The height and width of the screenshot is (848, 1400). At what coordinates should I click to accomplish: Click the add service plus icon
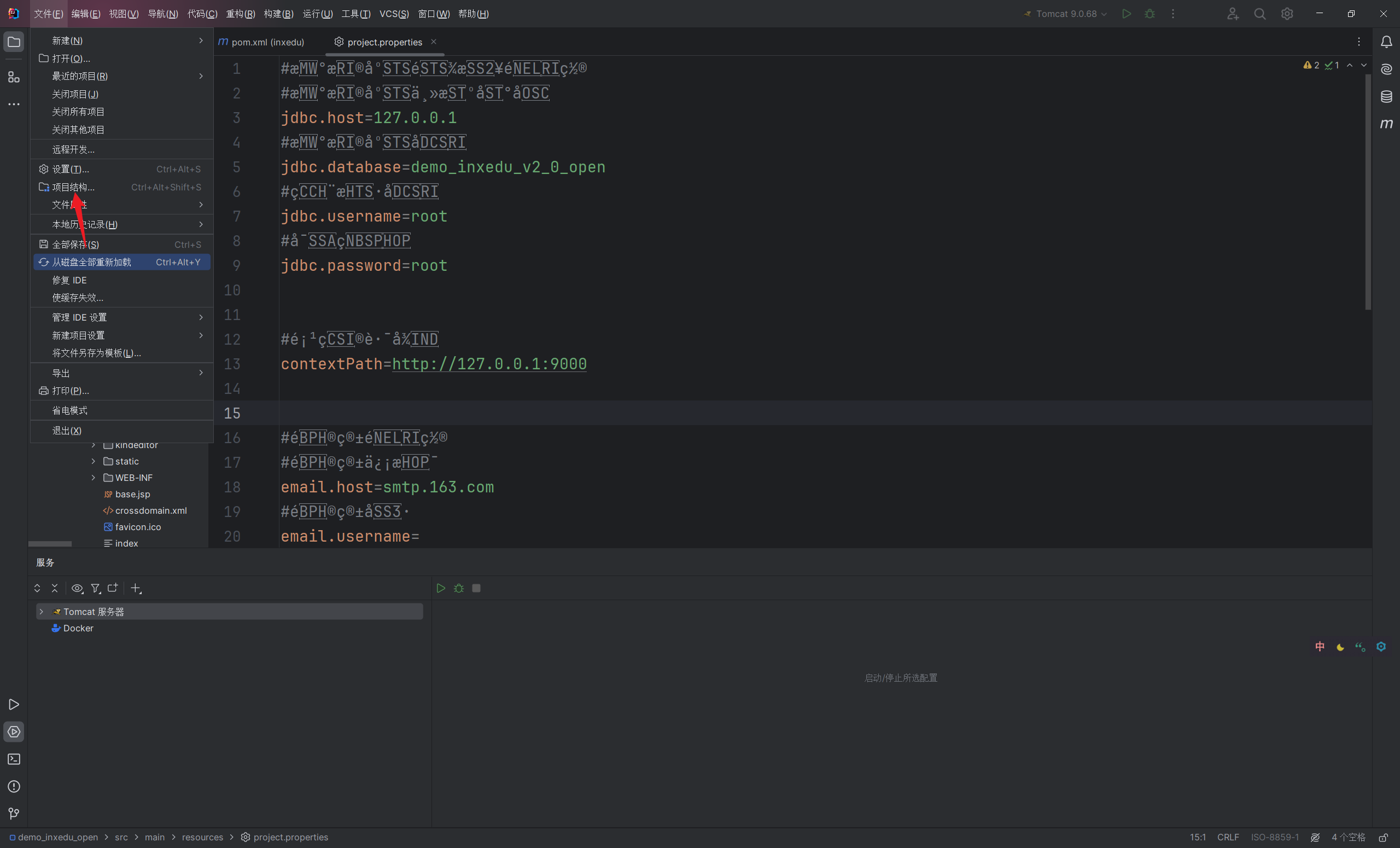coord(135,588)
